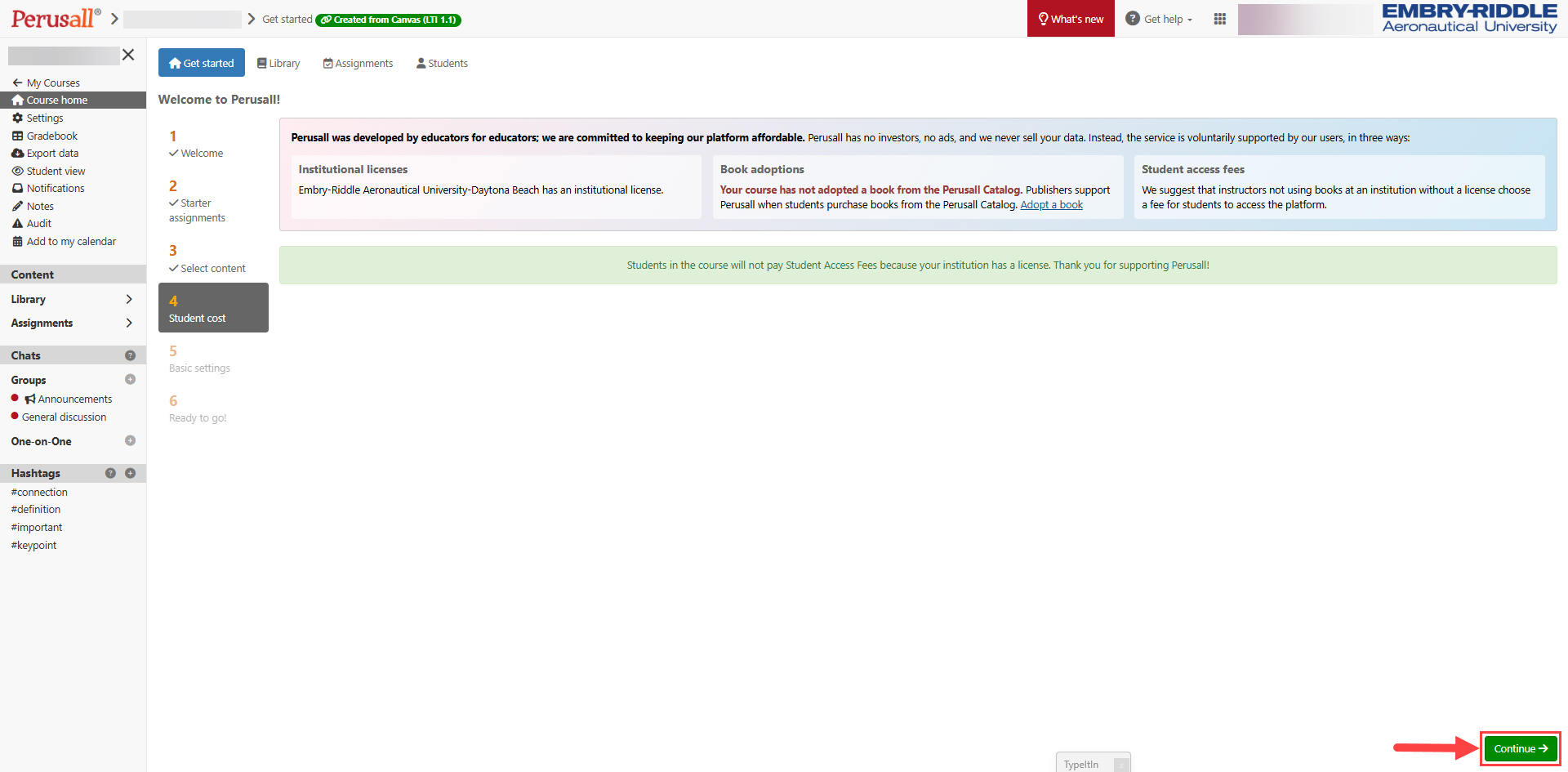Click the green Continue button
1568x772 pixels.
tap(1521, 748)
